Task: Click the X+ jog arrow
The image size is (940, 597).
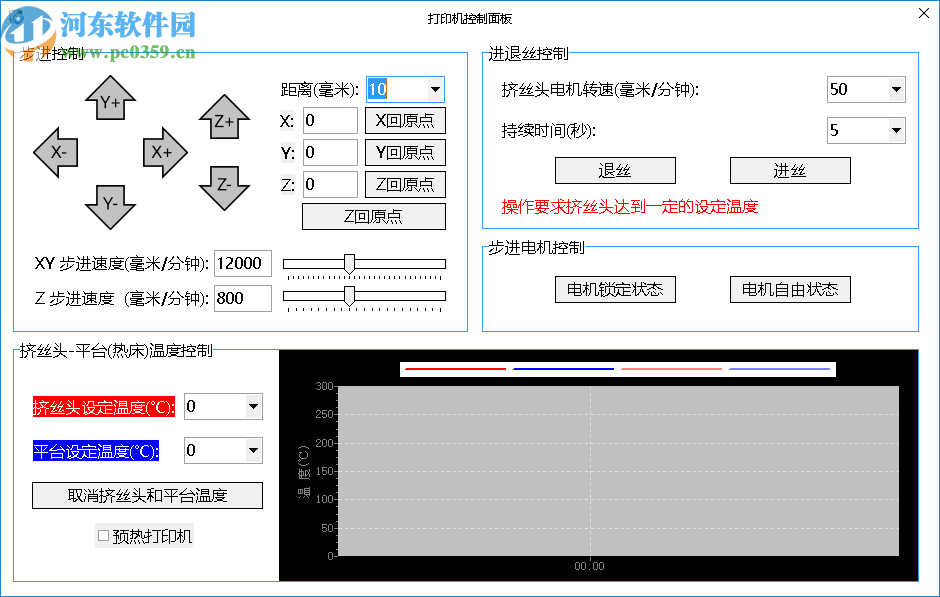Action: tap(160, 152)
